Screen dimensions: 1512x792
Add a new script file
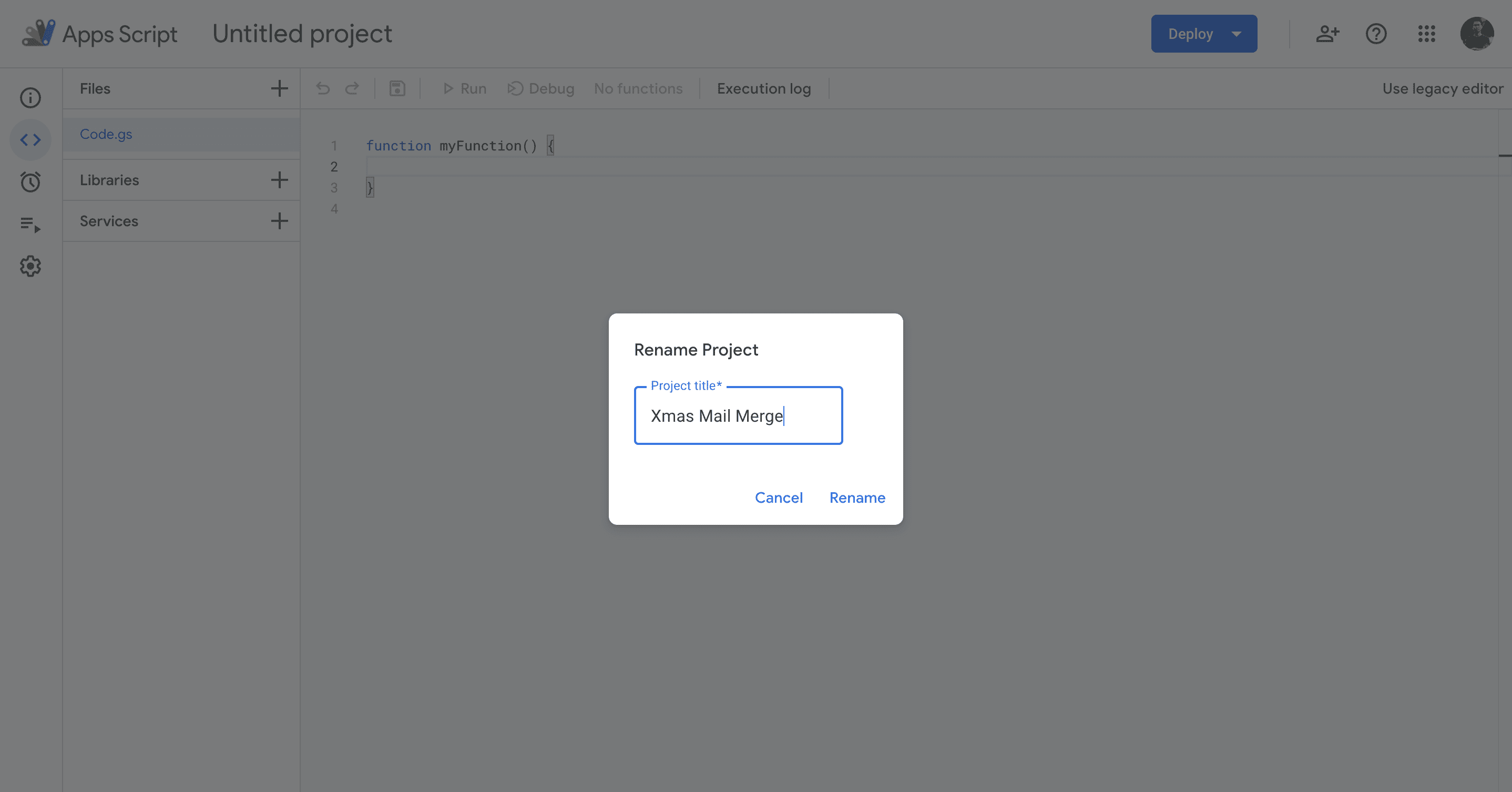tap(279, 88)
